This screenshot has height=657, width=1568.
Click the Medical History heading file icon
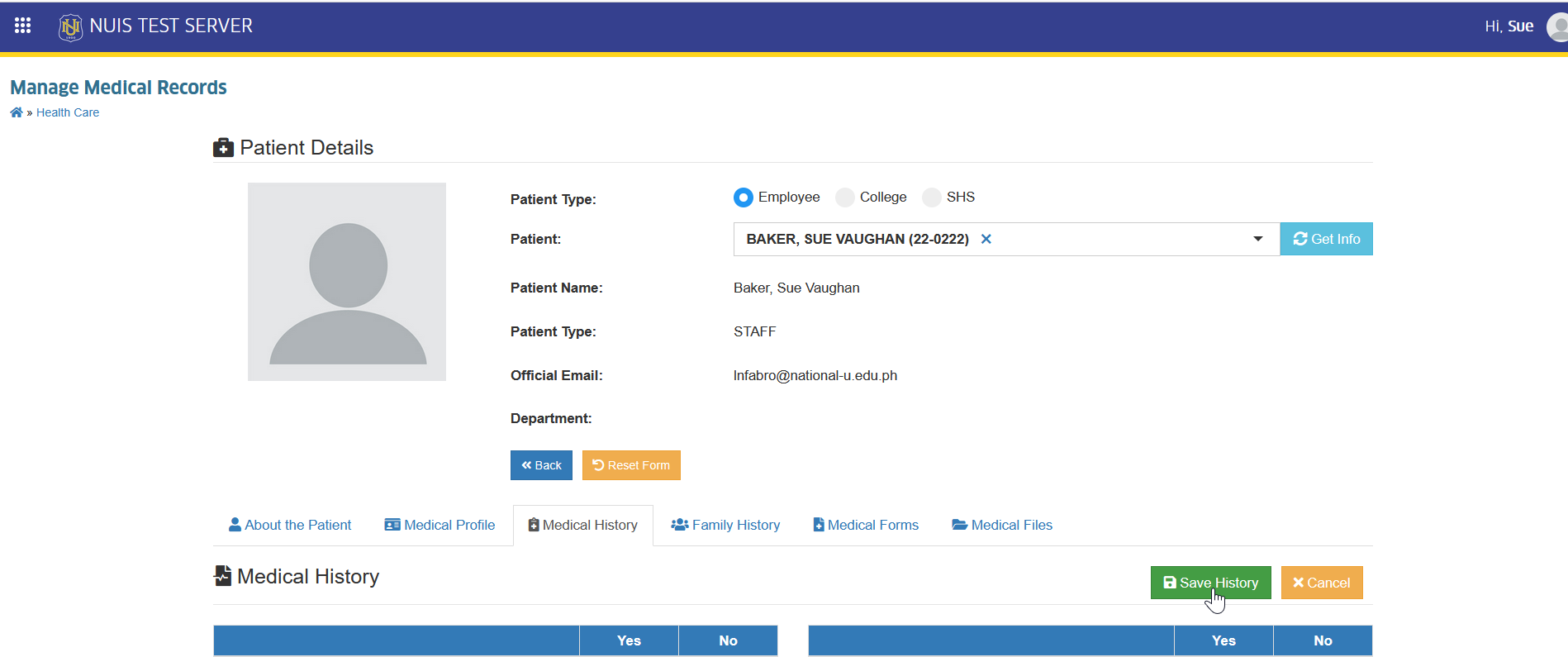click(x=222, y=575)
